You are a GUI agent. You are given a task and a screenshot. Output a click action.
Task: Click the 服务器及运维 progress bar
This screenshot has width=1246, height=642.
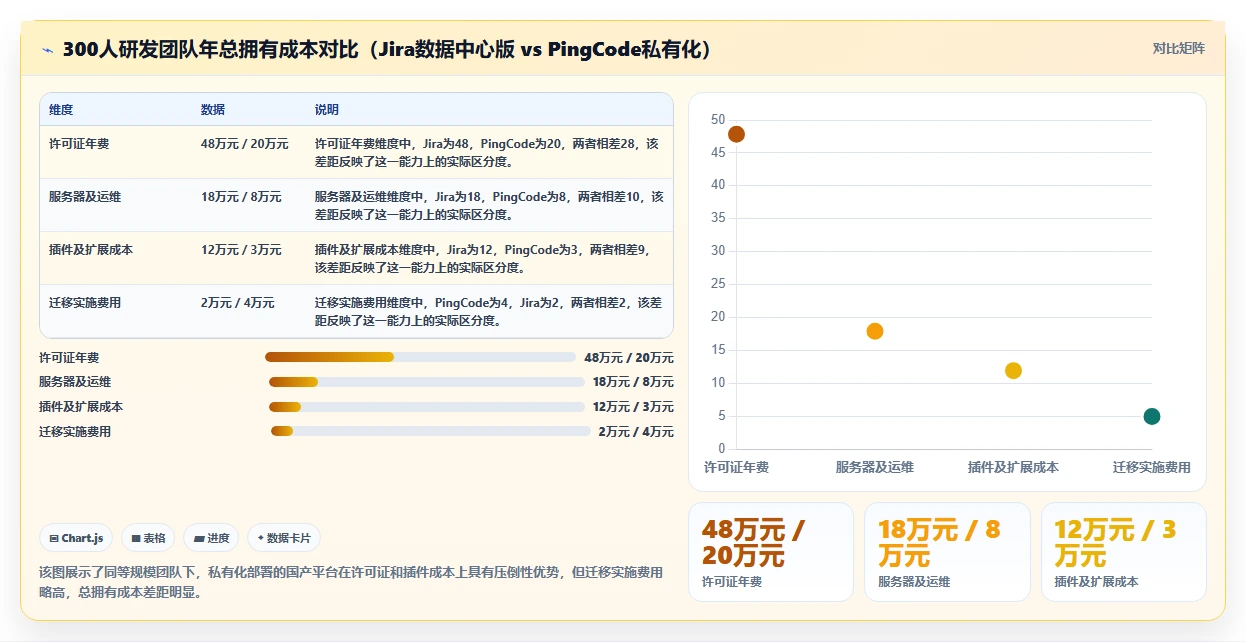point(427,382)
